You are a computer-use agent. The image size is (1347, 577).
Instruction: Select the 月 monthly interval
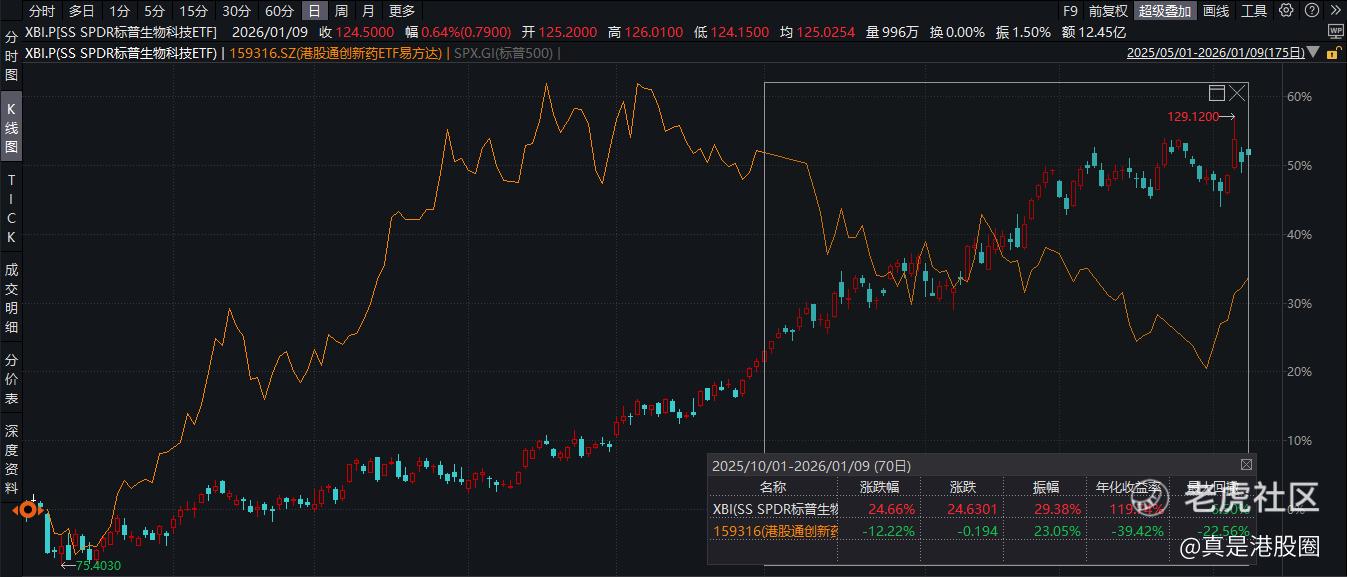tap(368, 11)
